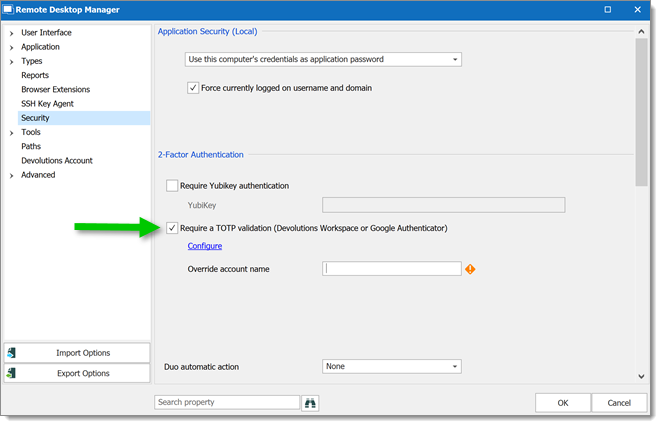This screenshot has height=426, width=661.
Task: Expand the Types tree node
Action: coord(11,62)
